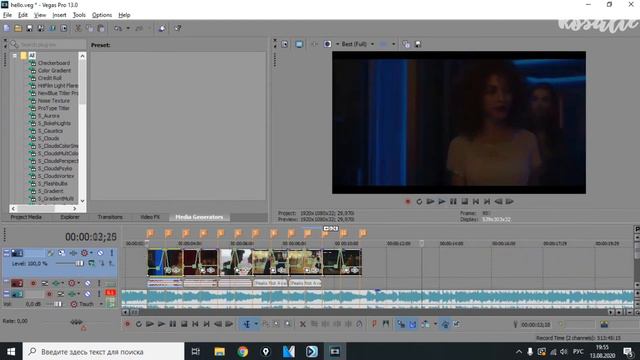Screen dimensions: 640x360
Task: Switch to the Transitions tab
Action: coord(110,217)
